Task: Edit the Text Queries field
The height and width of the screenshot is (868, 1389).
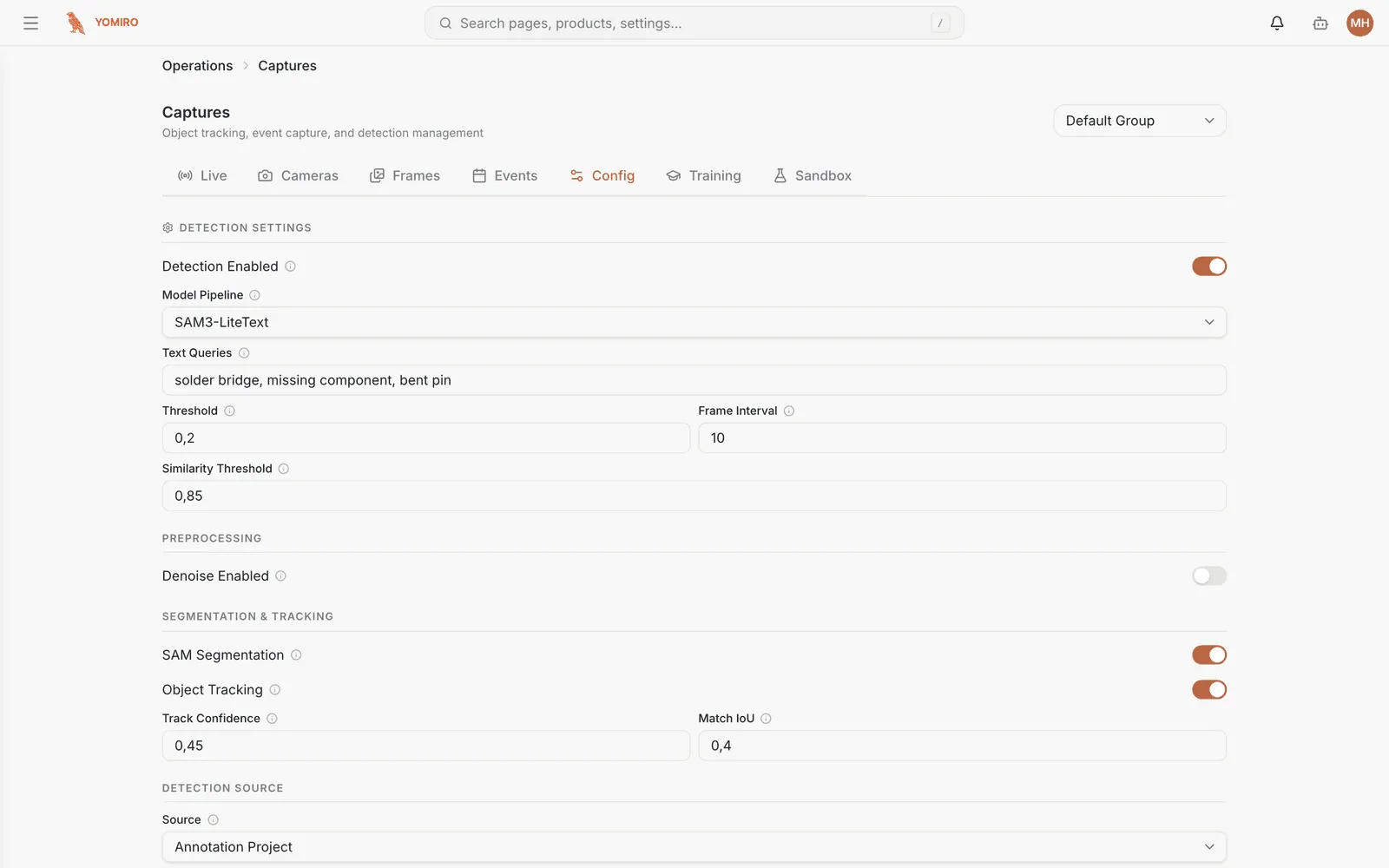Action: point(694,380)
